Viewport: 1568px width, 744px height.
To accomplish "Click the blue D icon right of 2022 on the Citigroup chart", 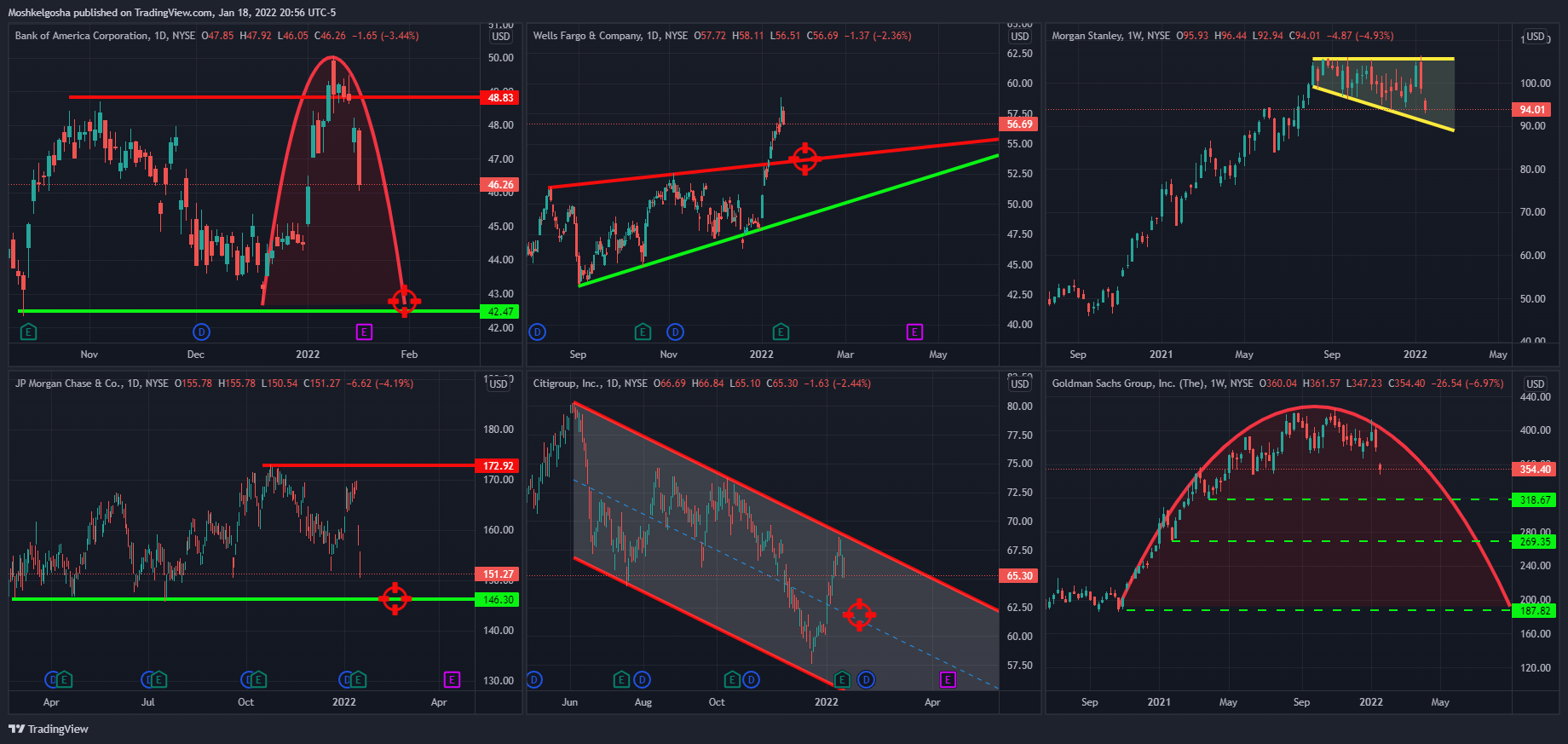I will click(866, 680).
